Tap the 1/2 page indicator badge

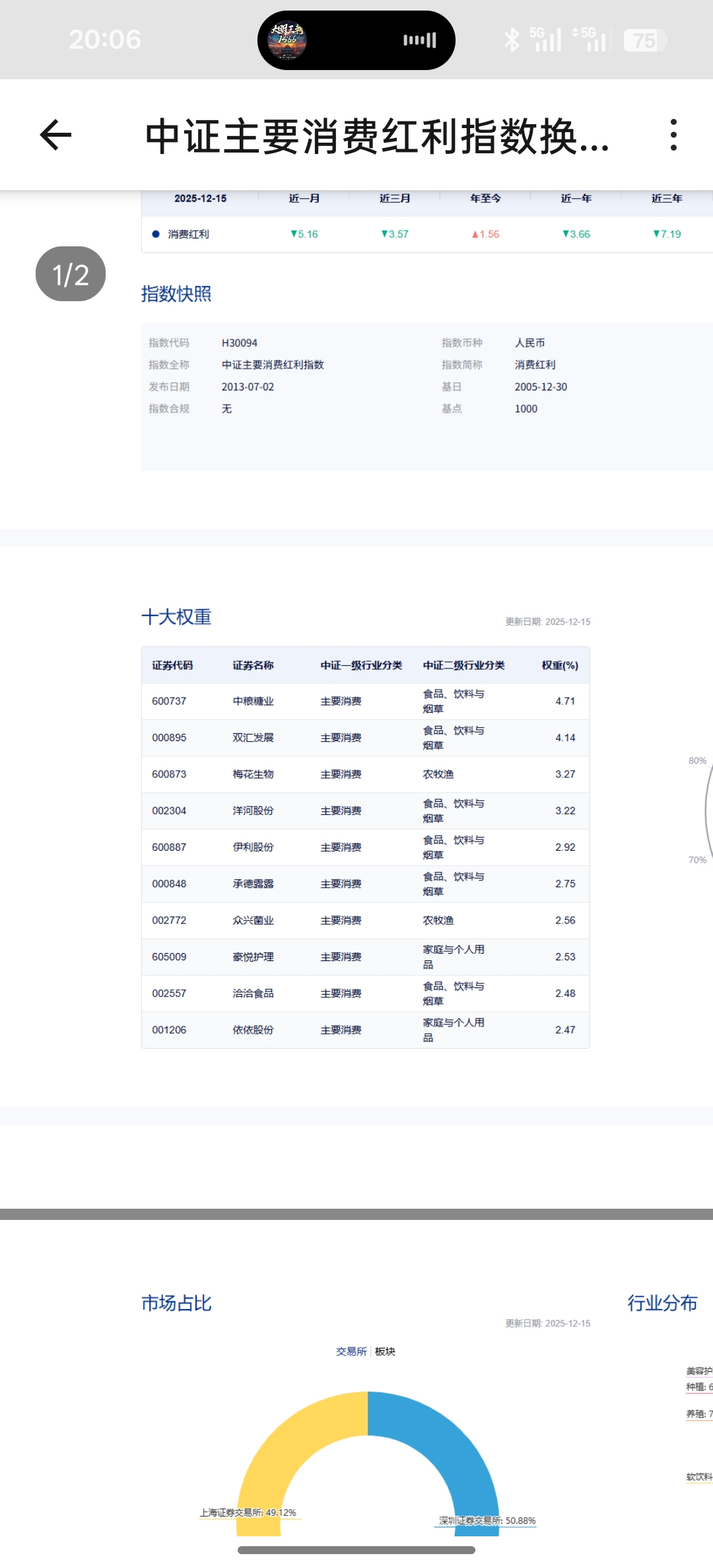(71, 274)
